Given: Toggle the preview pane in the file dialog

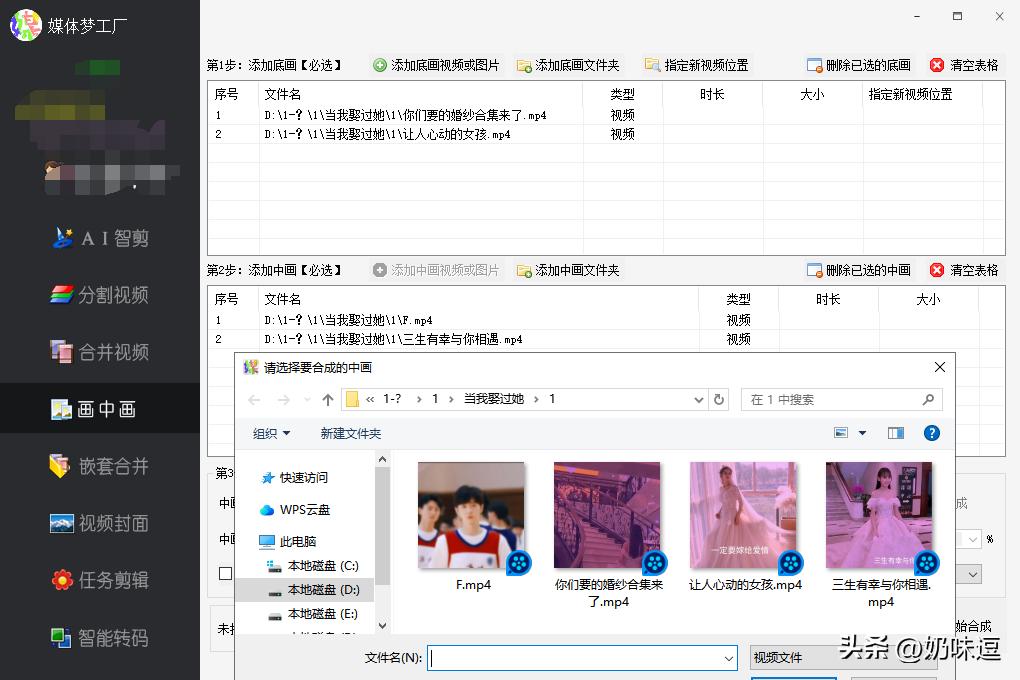Looking at the screenshot, I should point(893,433).
